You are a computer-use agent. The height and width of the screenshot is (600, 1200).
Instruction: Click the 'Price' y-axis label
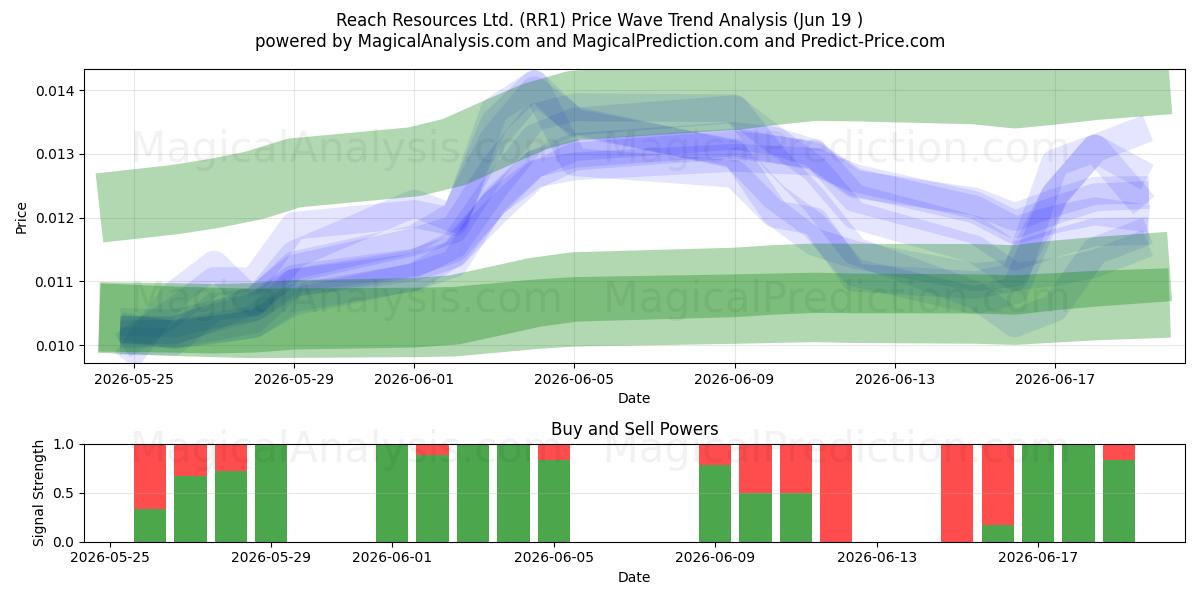coord(22,216)
